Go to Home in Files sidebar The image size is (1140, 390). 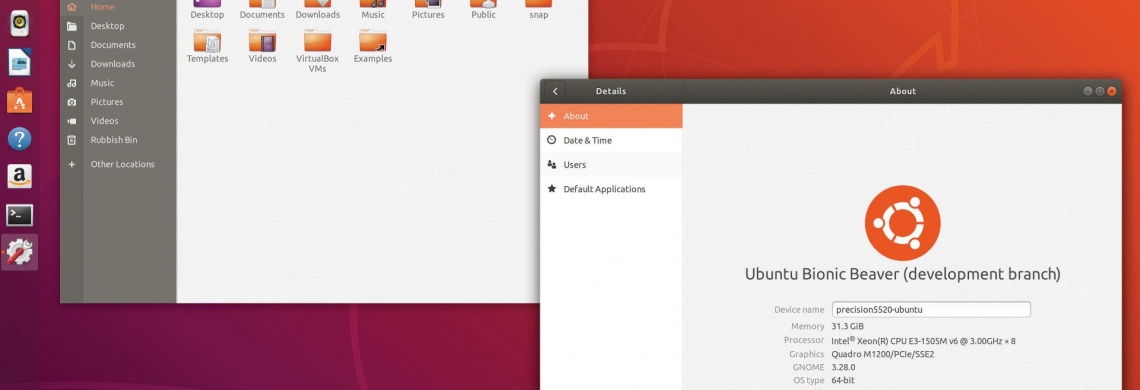click(x=118, y=7)
